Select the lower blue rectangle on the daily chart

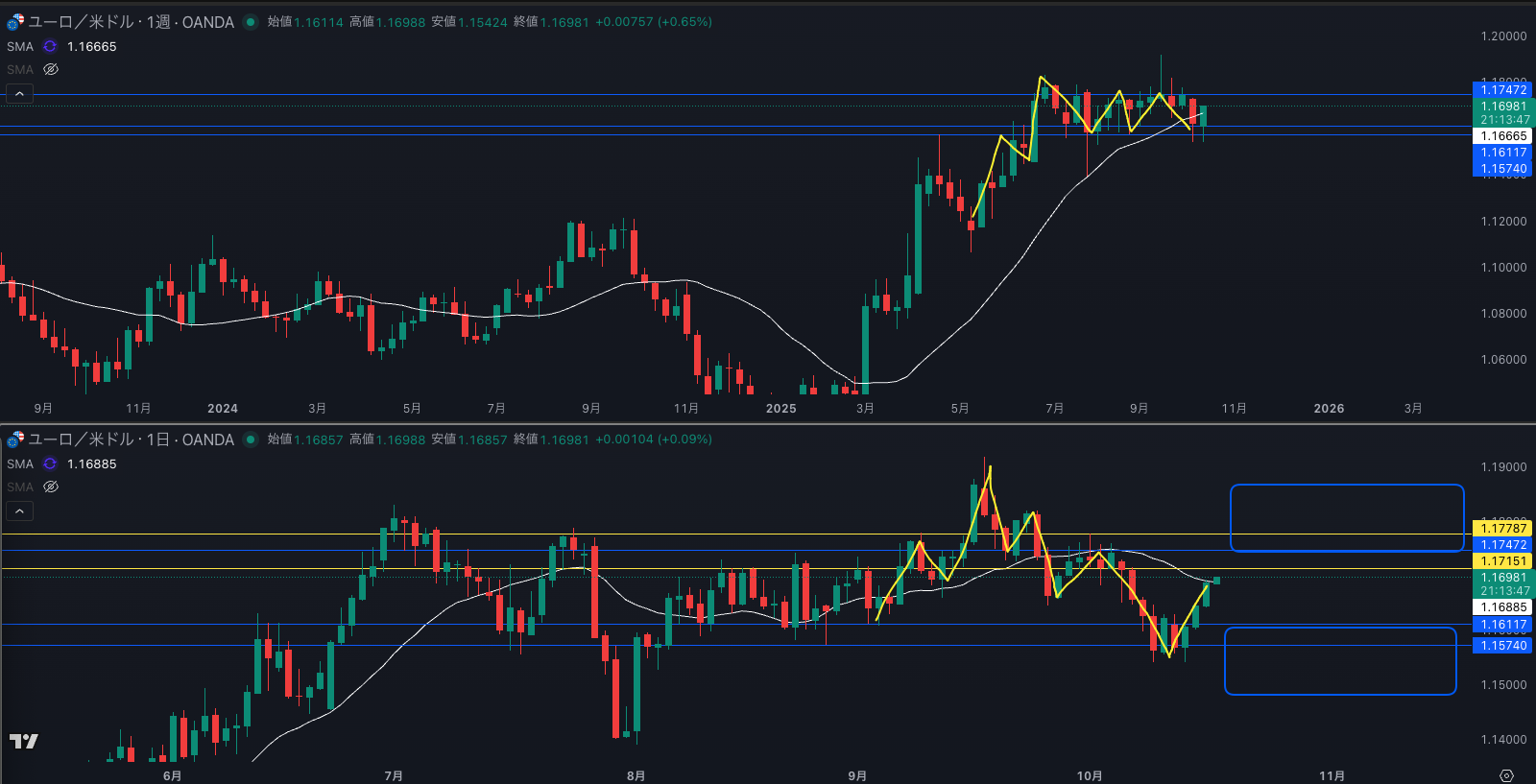[1340, 629]
